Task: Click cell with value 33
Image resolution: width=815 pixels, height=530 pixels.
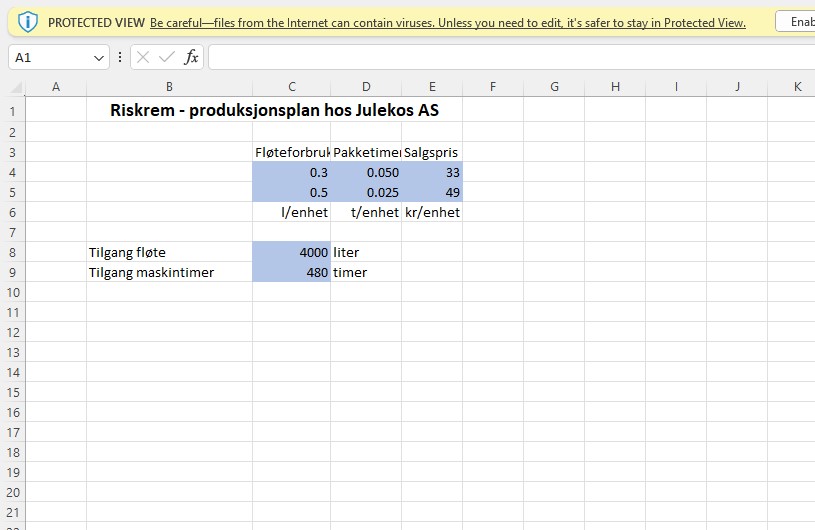Action: [x=432, y=172]
